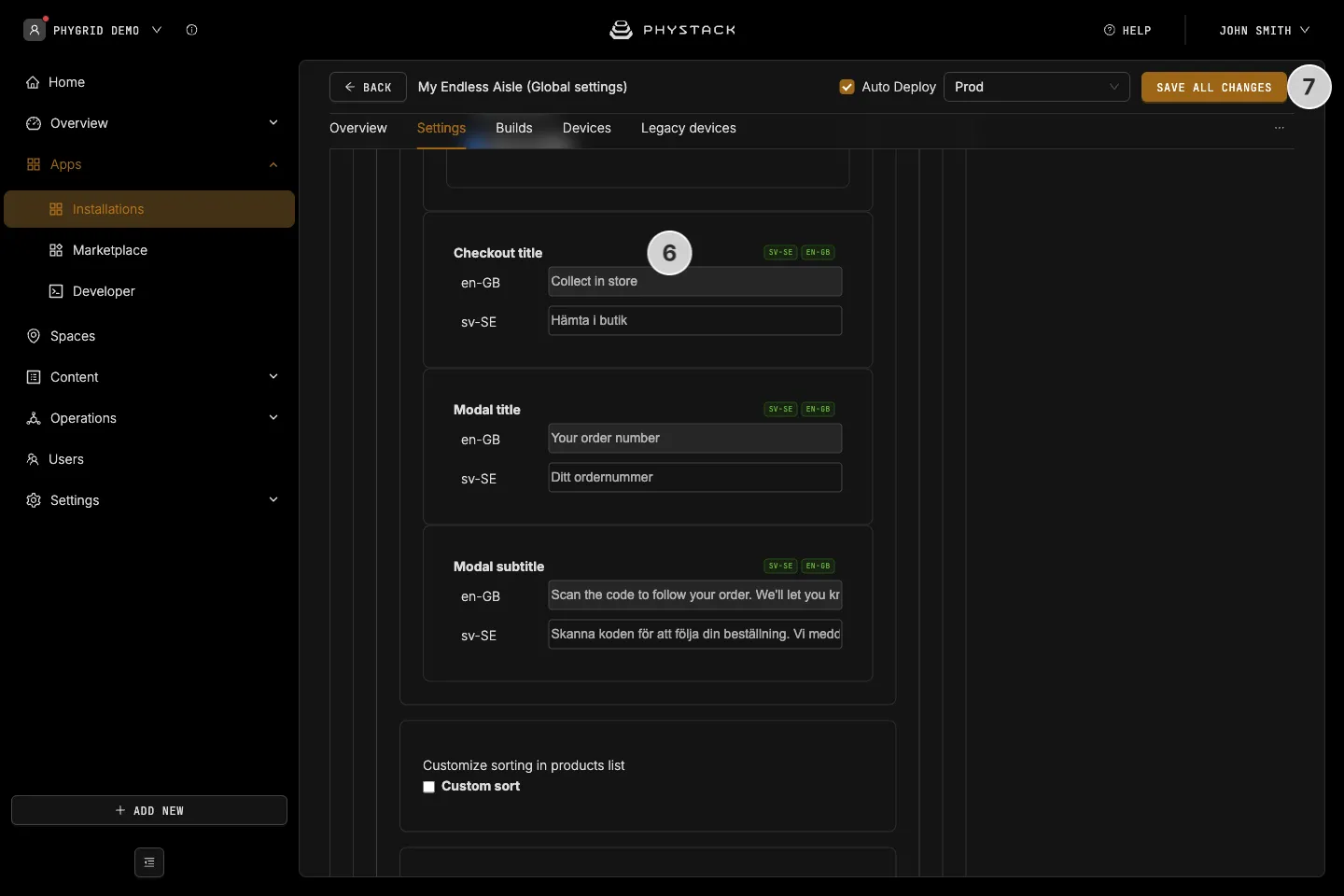The height and width of the screenshot is (896, 1344).
Task: Toggle SV-SE language tag for Checkout title
Action: coord(780,252)
